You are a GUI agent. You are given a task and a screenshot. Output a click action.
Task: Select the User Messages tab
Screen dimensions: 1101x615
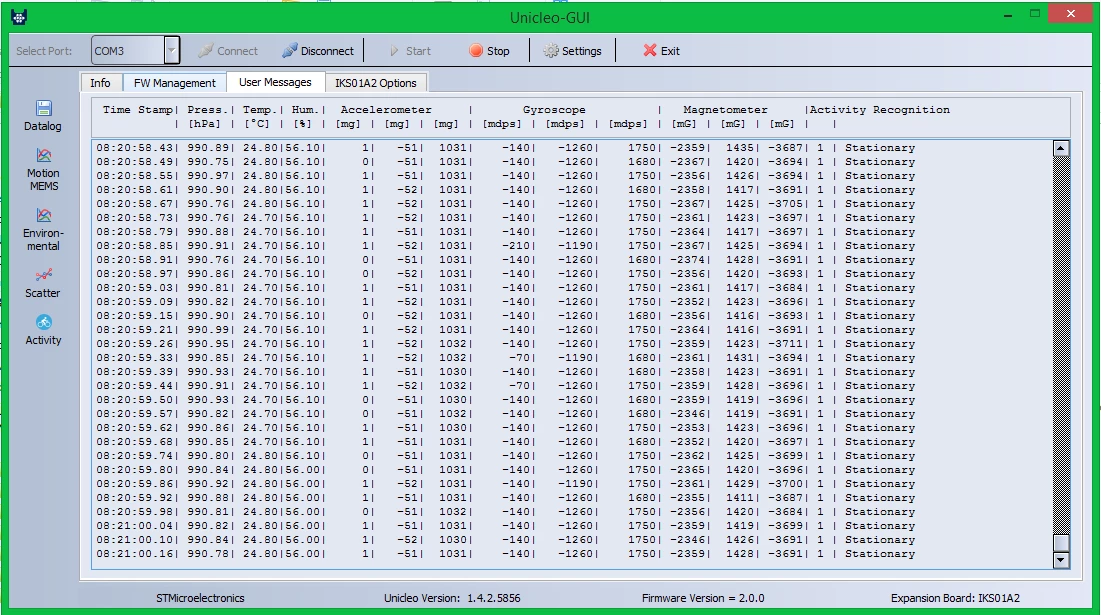click(275, 82)
